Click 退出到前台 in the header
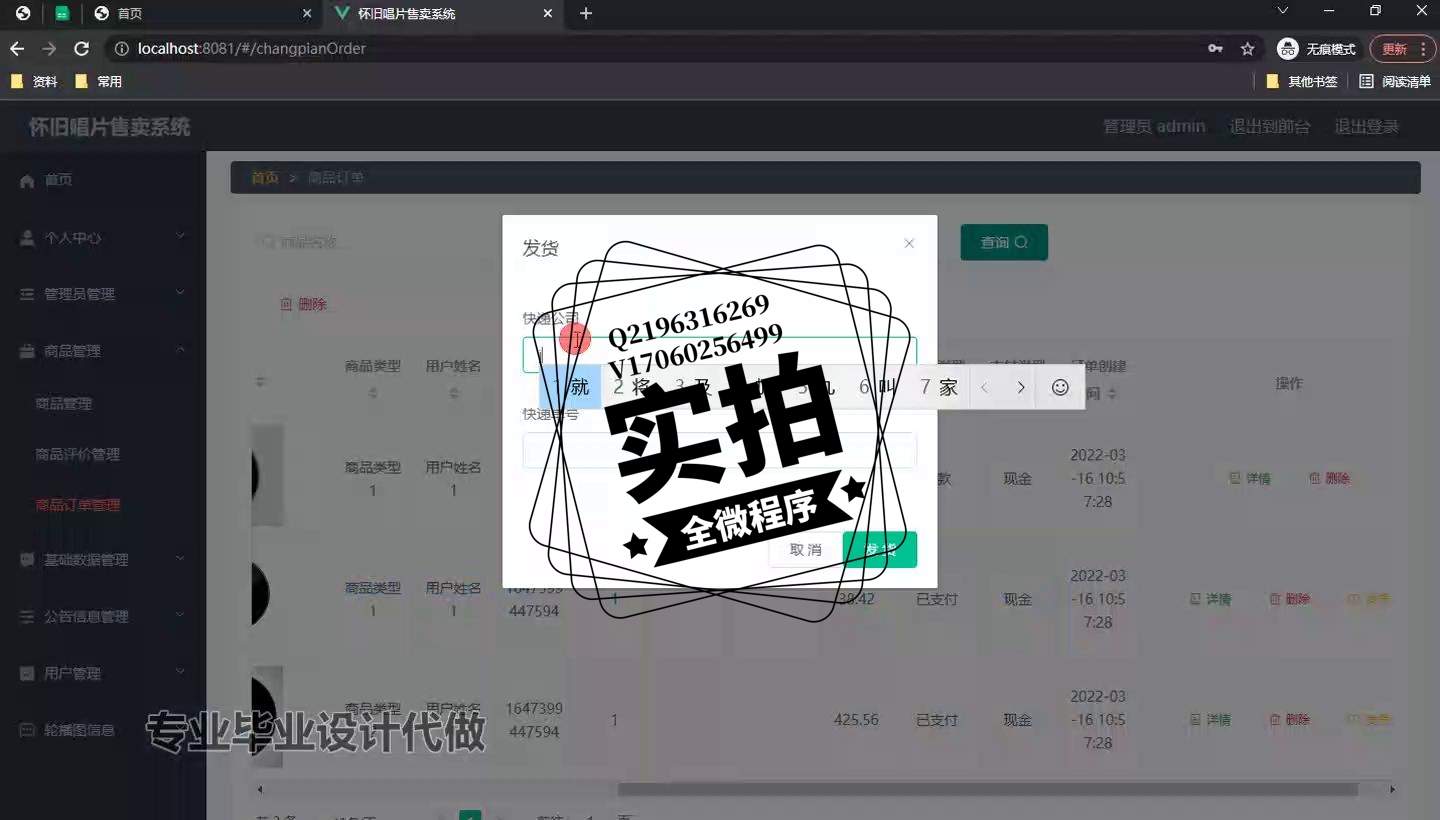Viewport: 1440px width, 820px height. [x=1270, y=127]
